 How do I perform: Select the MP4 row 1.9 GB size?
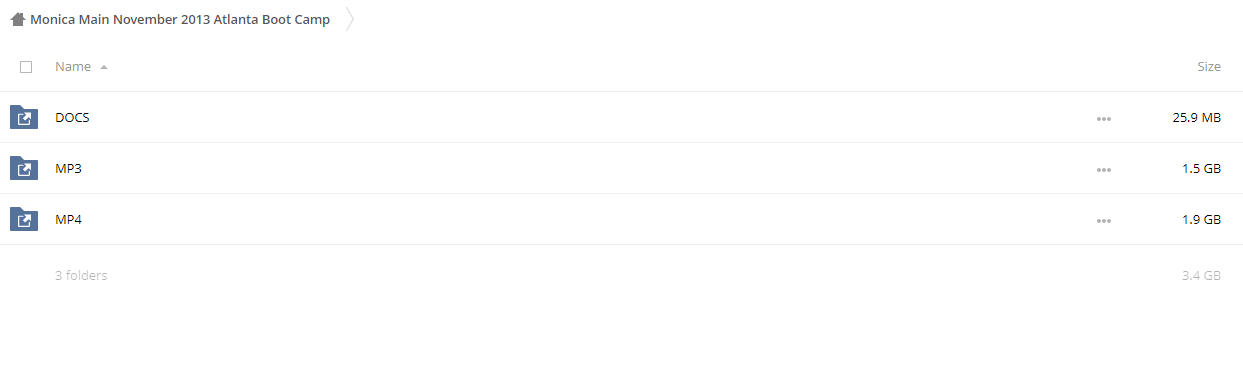tap(1201, 219)
